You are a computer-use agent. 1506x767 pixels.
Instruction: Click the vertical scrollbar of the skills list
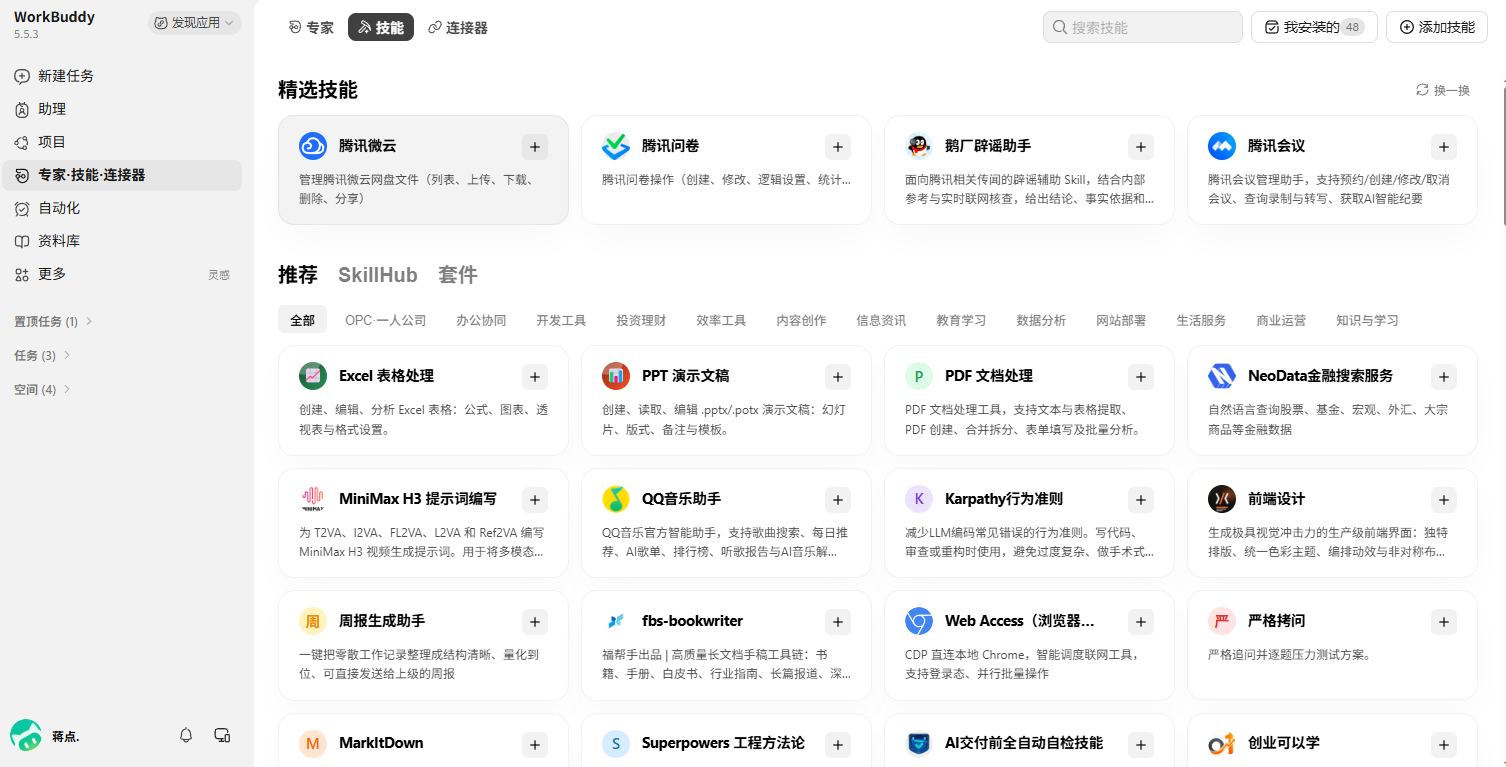click(x=1502, y=155)
